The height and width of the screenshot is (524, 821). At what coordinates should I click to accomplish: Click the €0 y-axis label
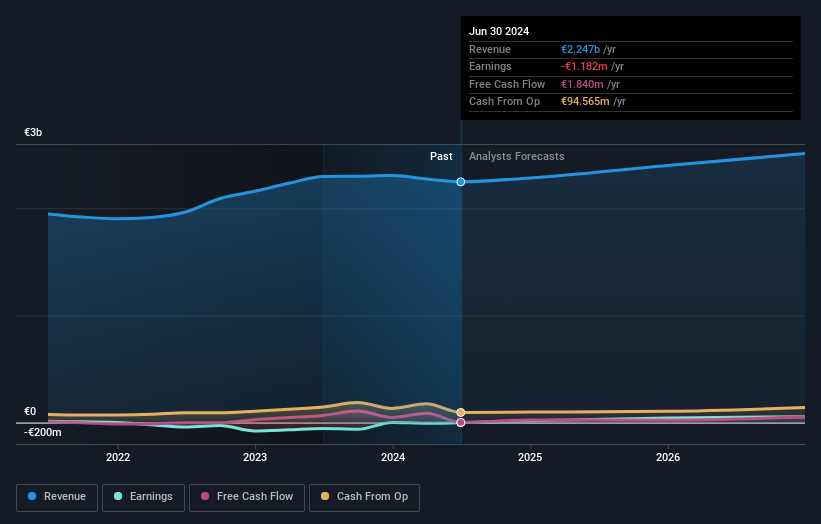(30, 411)
